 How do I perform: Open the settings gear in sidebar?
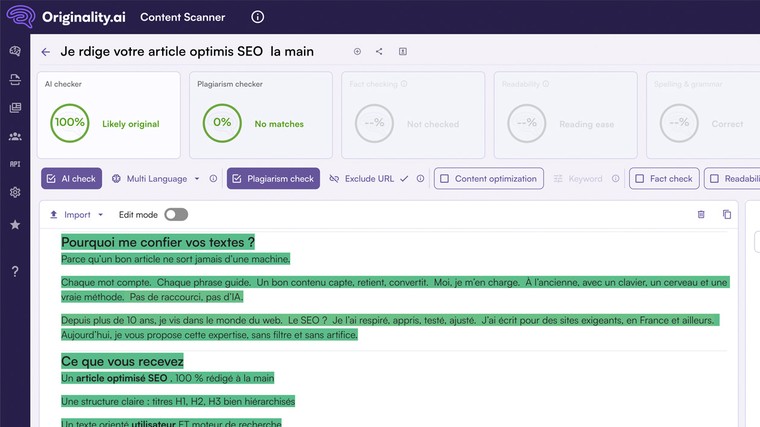coord(15,192)
